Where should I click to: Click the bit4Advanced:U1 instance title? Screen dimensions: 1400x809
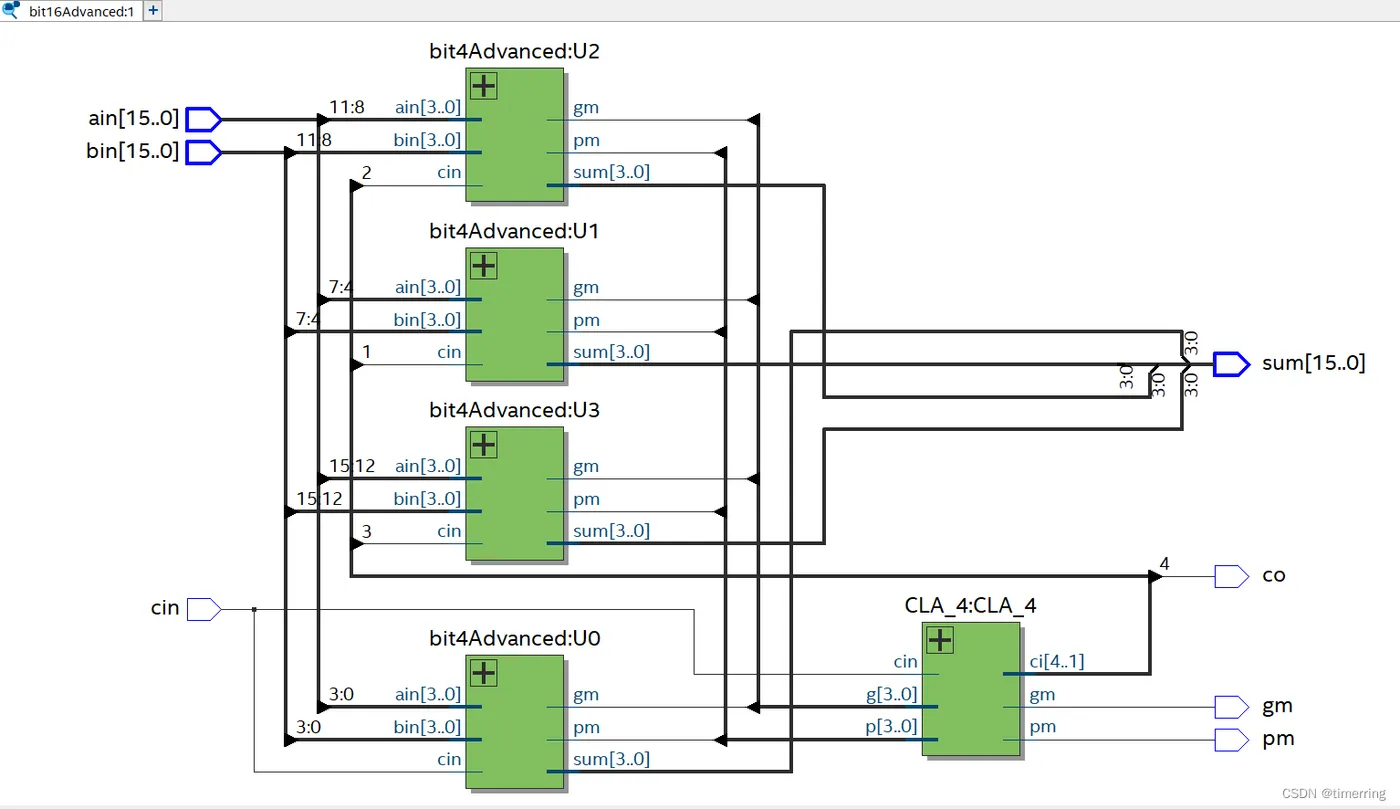coord(514,231)
